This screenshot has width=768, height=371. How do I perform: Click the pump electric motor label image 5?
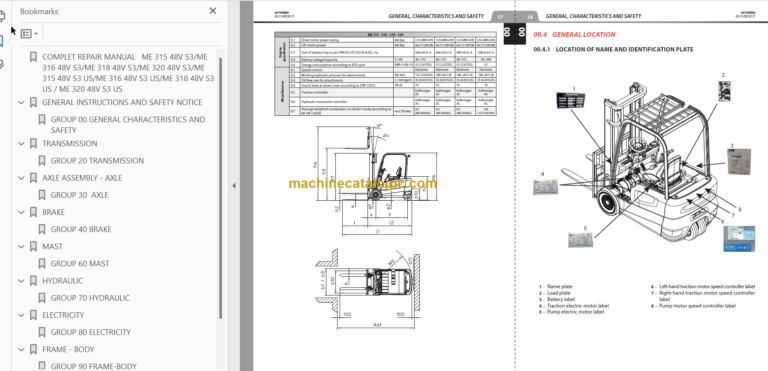581,240
